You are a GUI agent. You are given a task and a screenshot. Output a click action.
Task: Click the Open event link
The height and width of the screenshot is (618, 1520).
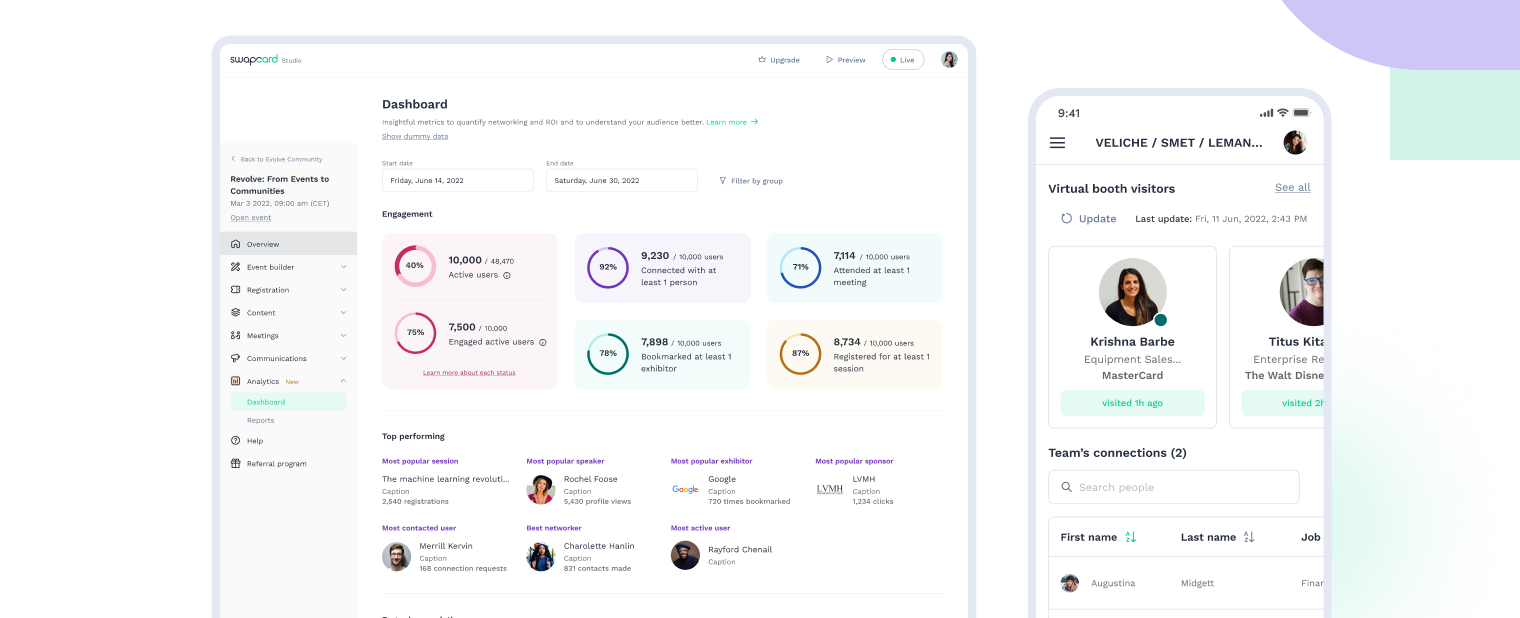[x=250, y=217]
